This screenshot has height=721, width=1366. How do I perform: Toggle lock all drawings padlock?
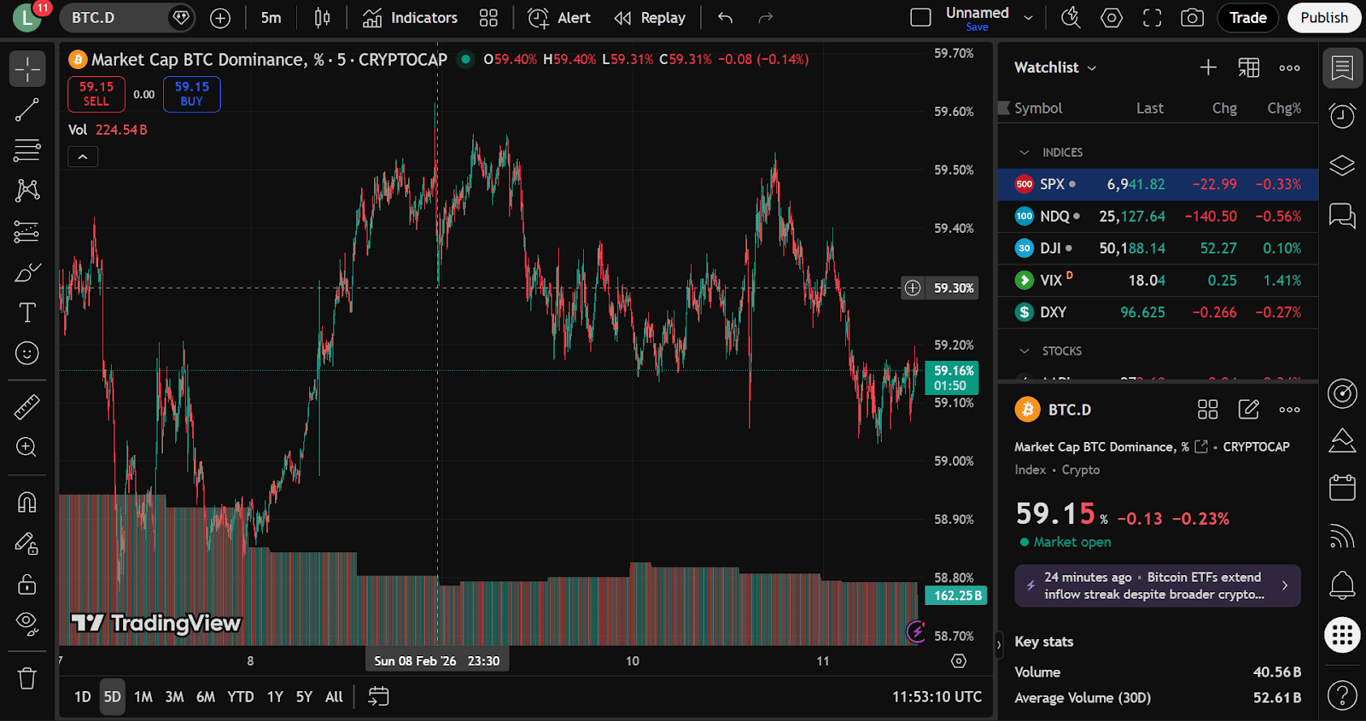click(x=27, y=584)
